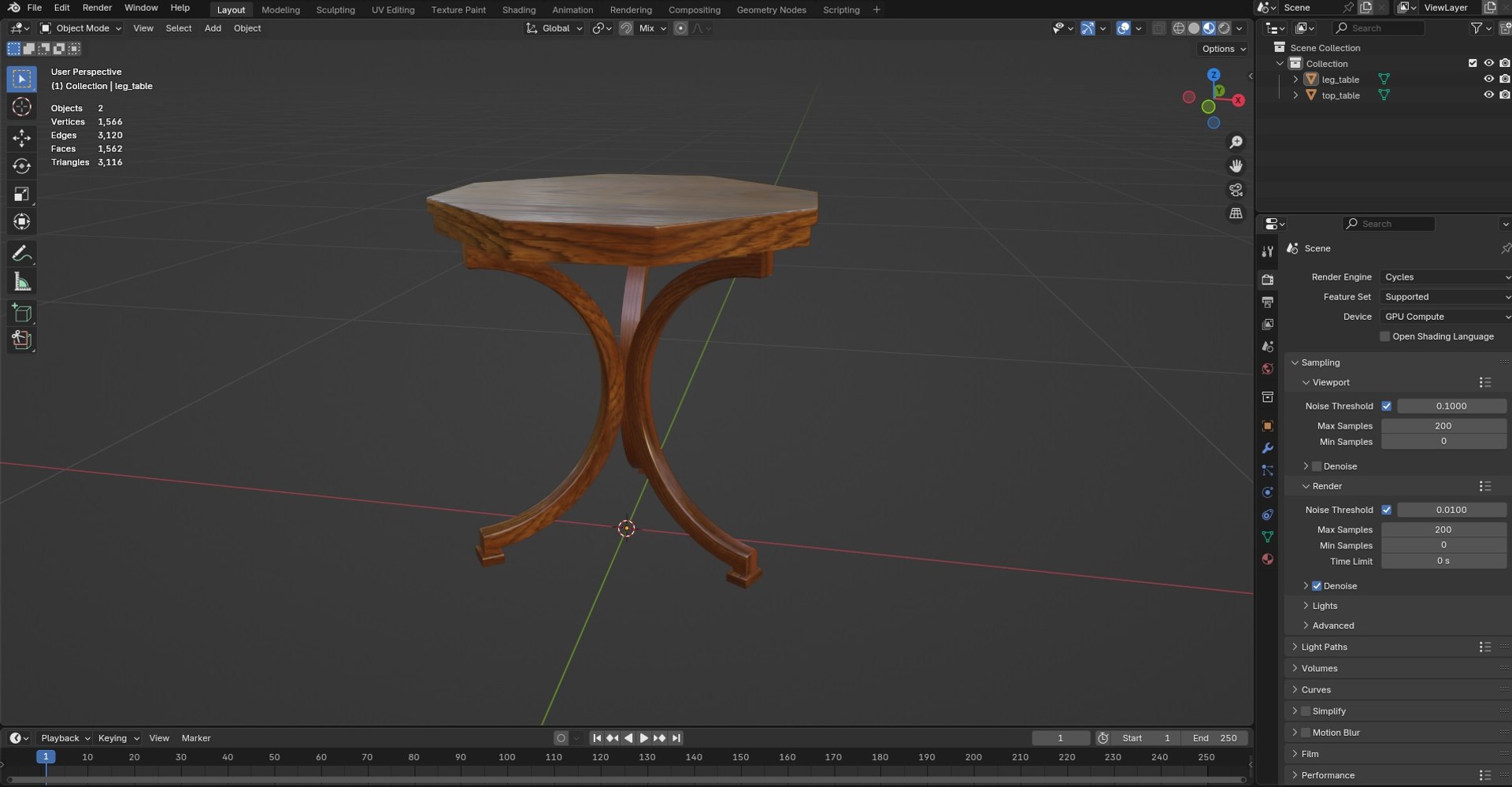
Task: Select the Add Cube tool
Action: coord(22,313)
